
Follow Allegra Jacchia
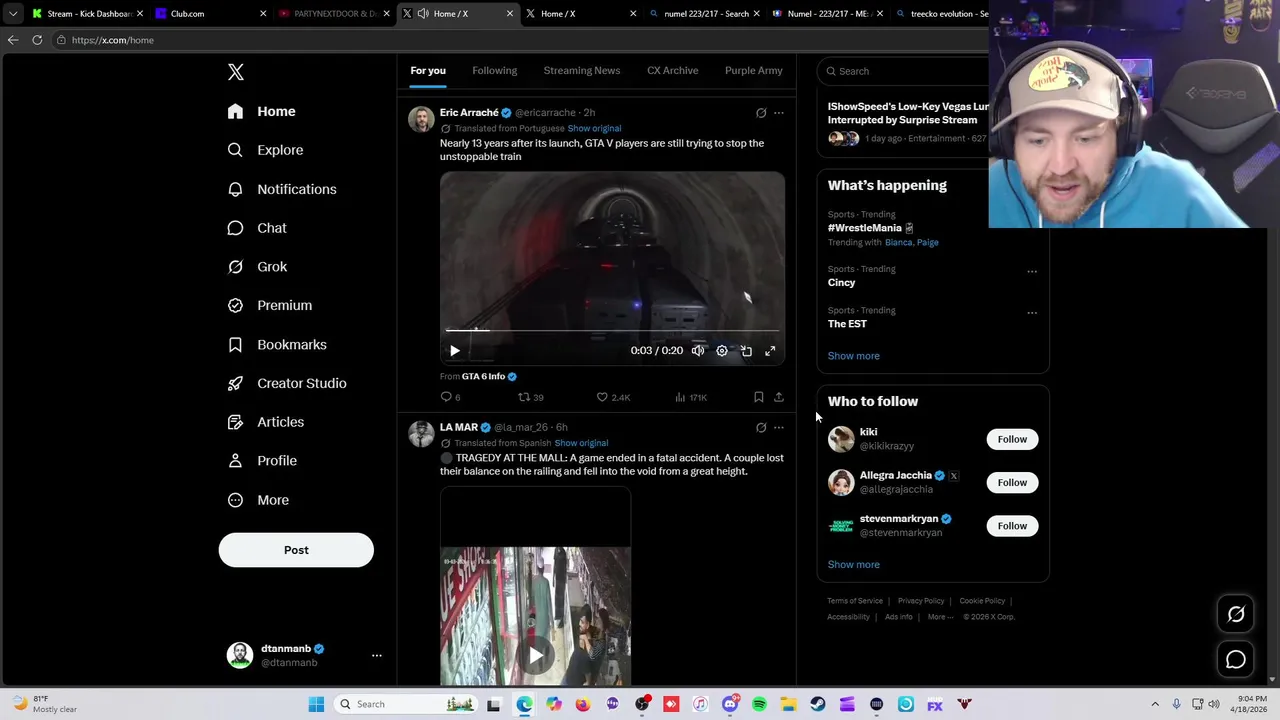pyautogui.click(x=1012, y=482)
